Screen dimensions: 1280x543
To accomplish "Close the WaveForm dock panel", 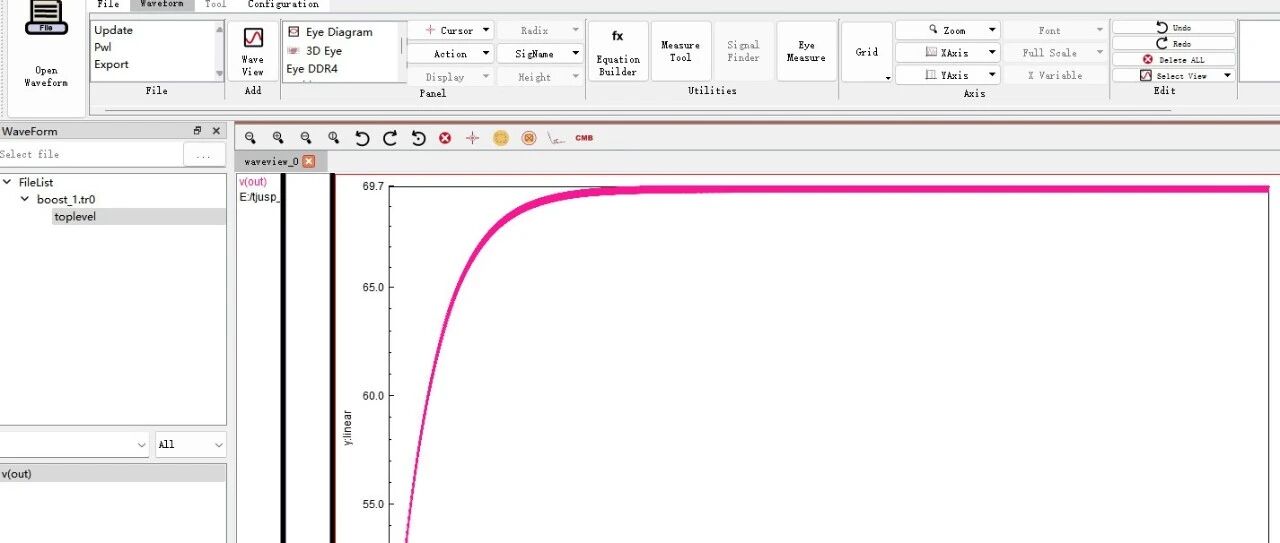I will pos(216,131).
